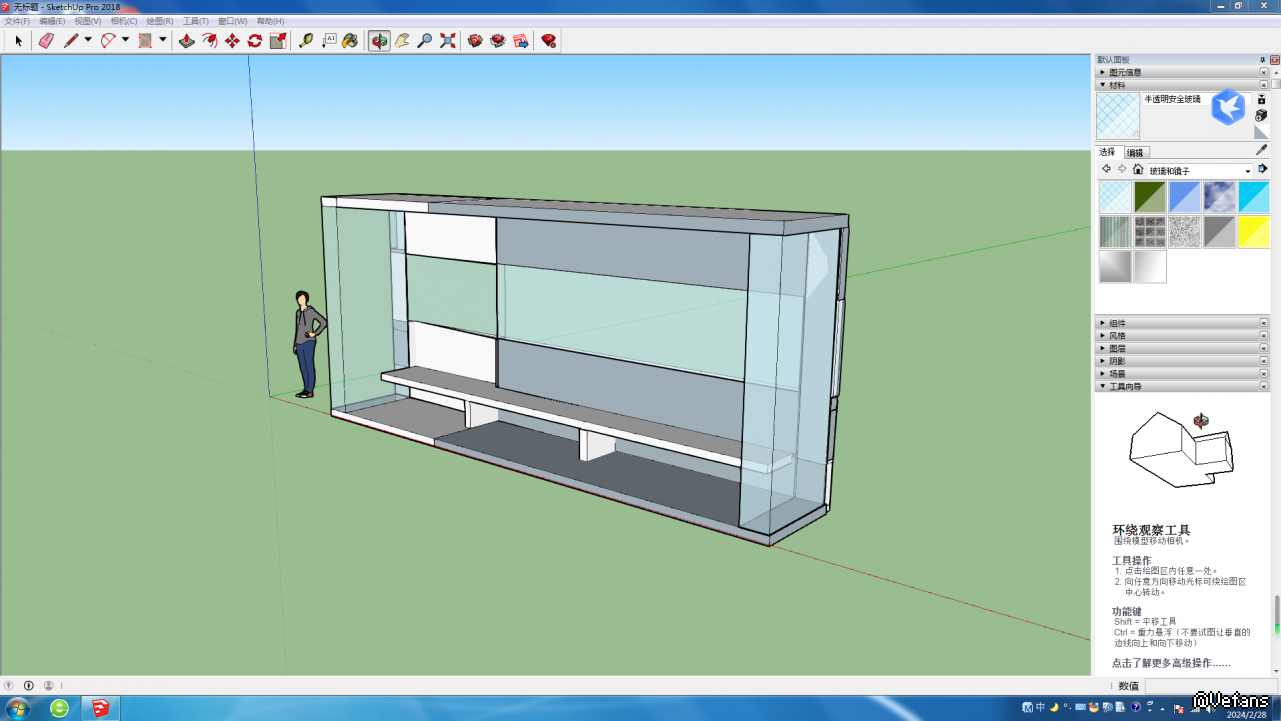Screen dimensions: 1281x721
Task: Toggle the Orbit tool button
Action: [x=379, y=41]
